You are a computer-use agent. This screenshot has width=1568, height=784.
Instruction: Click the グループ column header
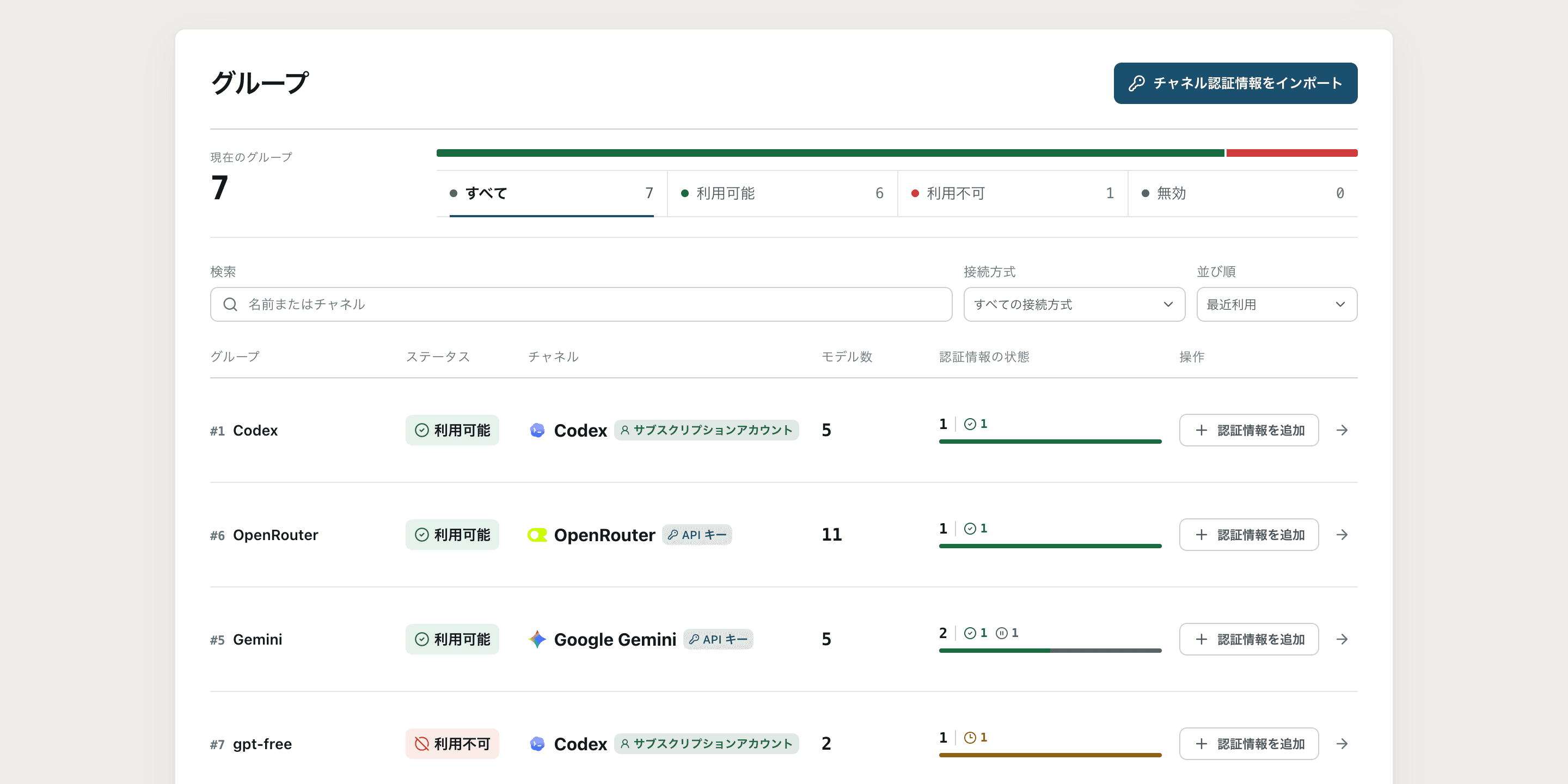point(235,357)
